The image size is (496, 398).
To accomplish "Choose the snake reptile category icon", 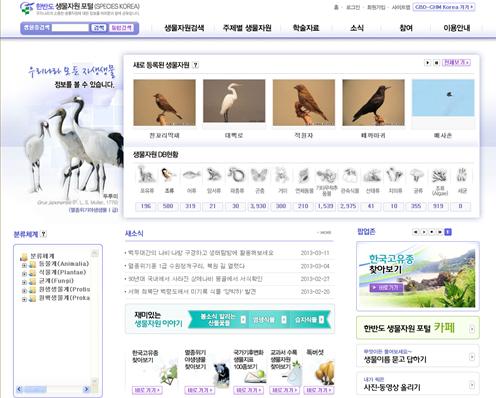I will pos(236,175).
